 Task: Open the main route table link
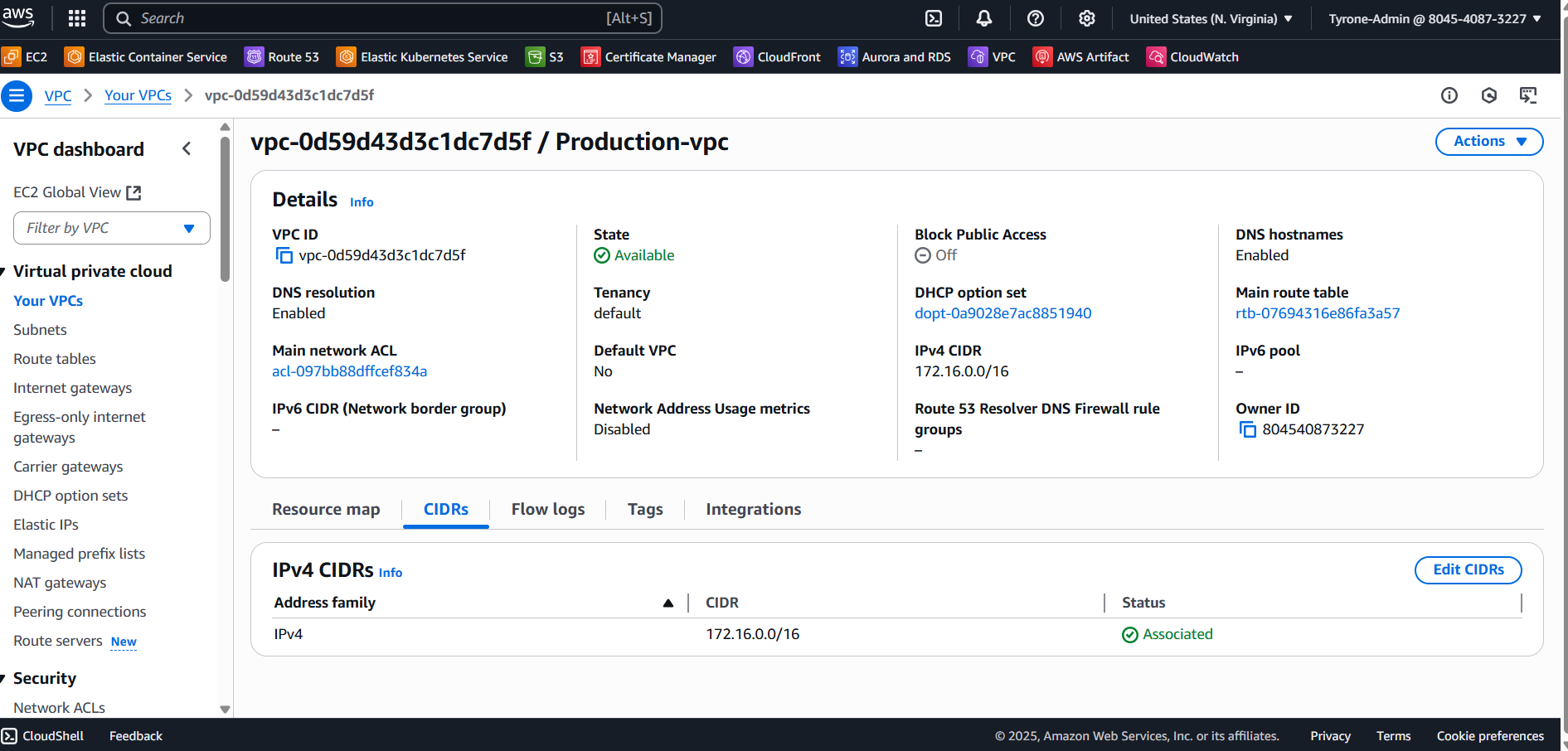tap(1317, 313)
